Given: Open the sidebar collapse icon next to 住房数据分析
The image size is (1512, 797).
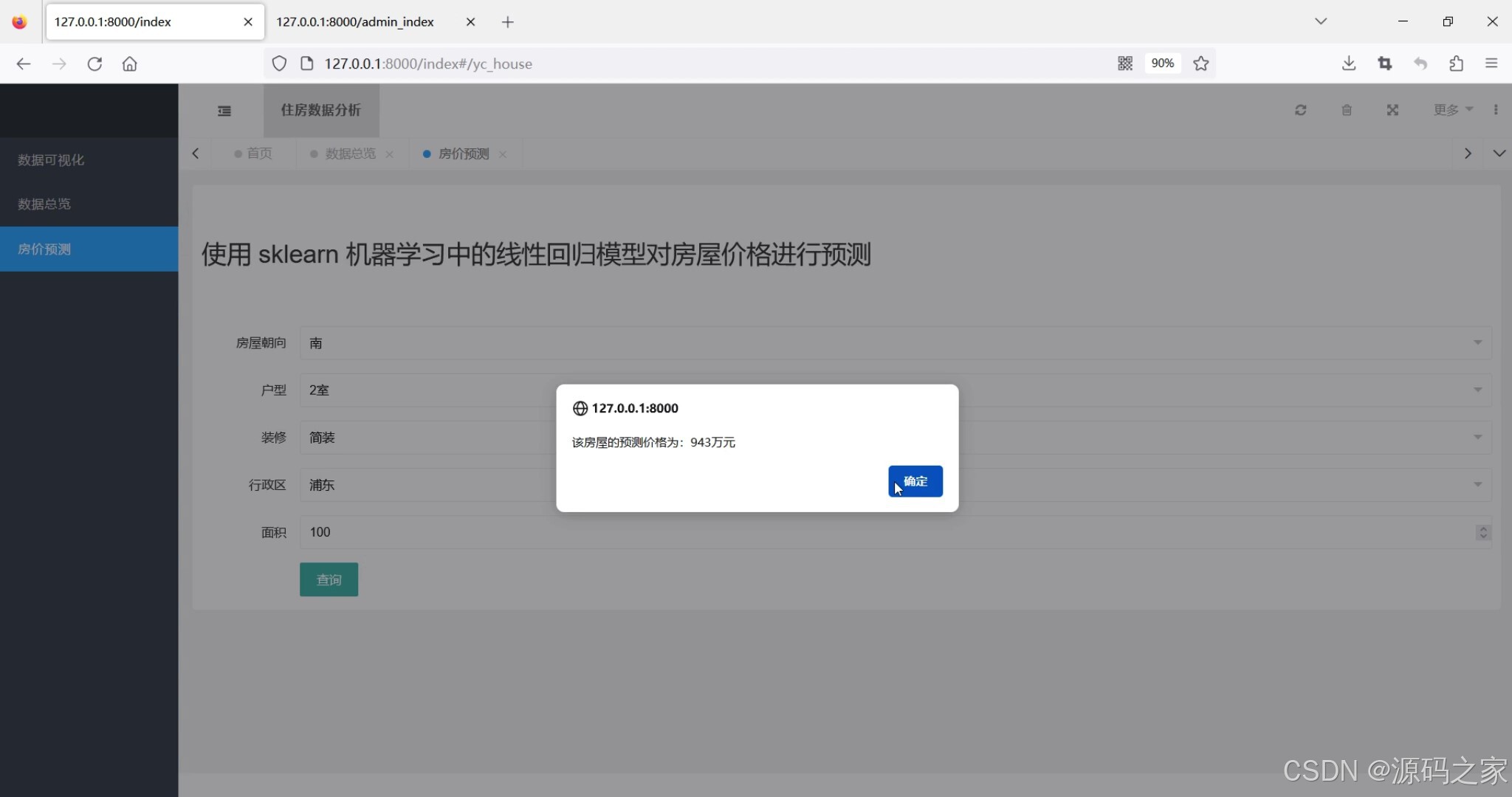Looking at the screenshot, I should coord(224,110).
